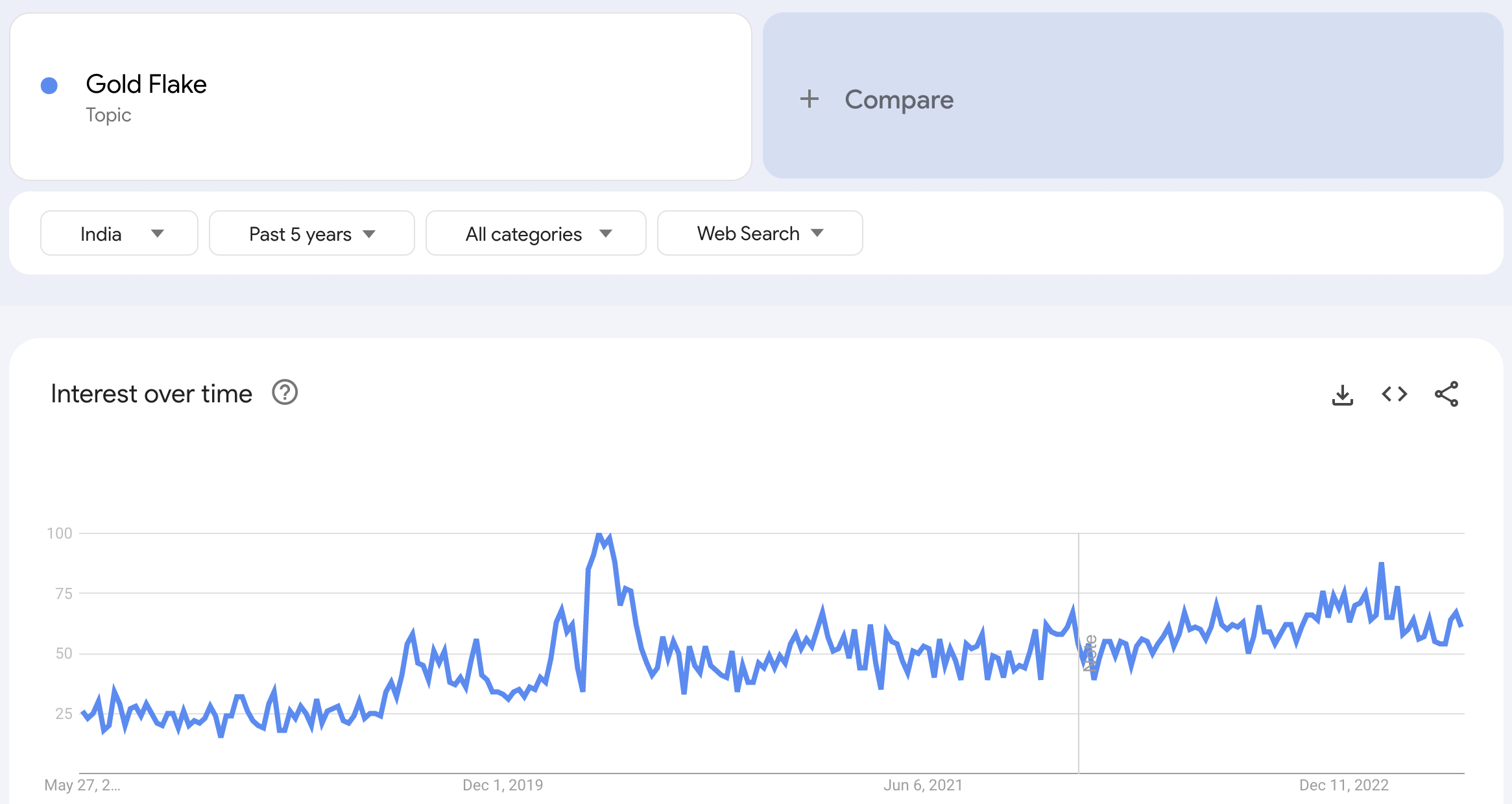Open the Web Search type dropdown
Viewport: 1512px width, 804px height.
[760, 233]
